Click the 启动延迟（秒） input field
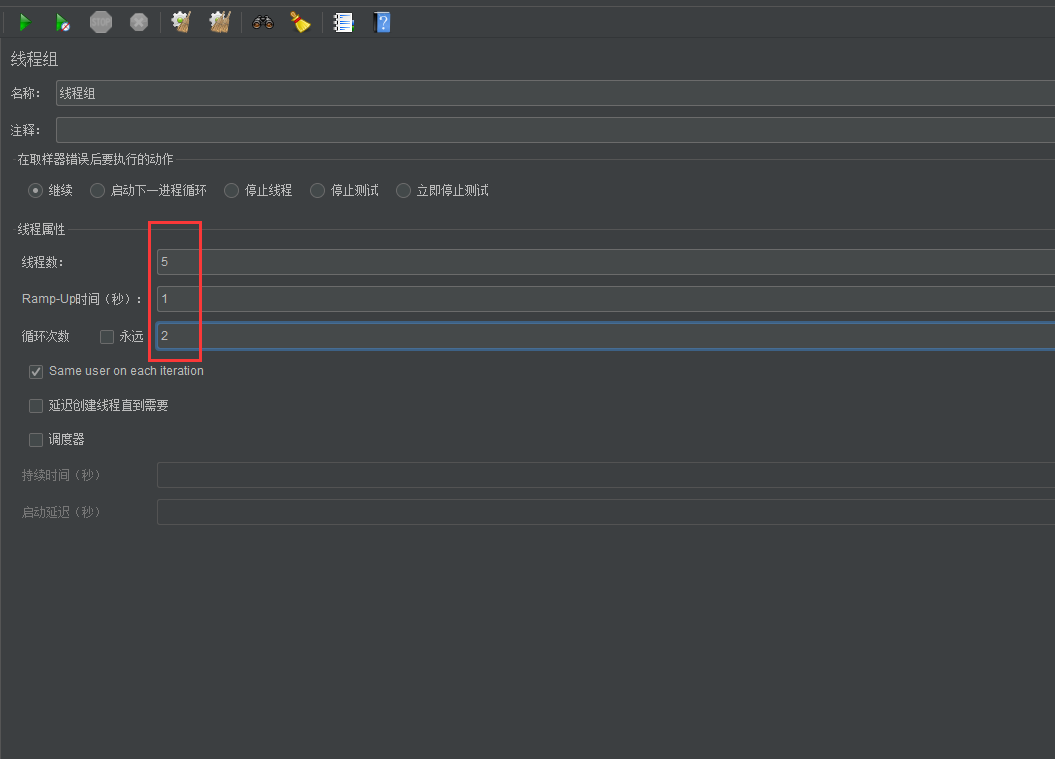This screenshot has height=759, width=1055. click(606, 512)
